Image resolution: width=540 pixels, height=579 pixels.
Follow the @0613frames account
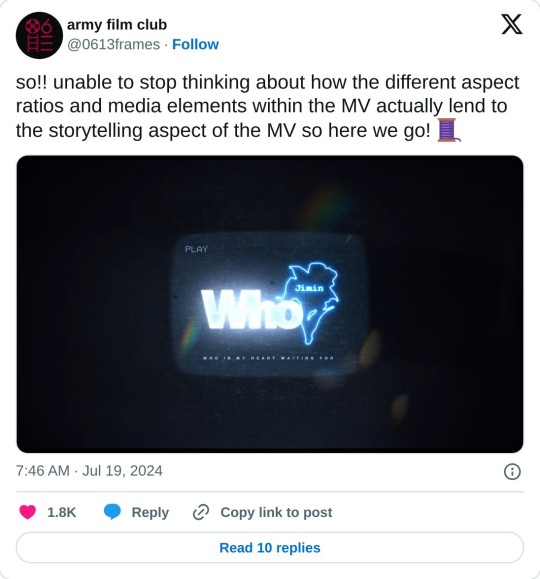point(195,44)
